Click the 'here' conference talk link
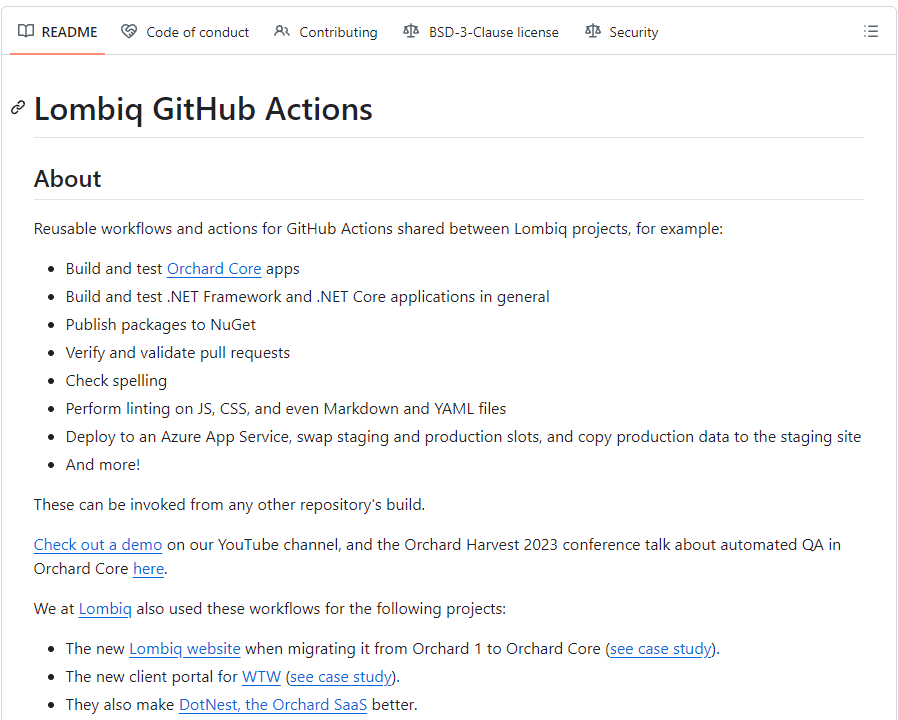The height and width of the screenshot is (720, 898). 148,569
